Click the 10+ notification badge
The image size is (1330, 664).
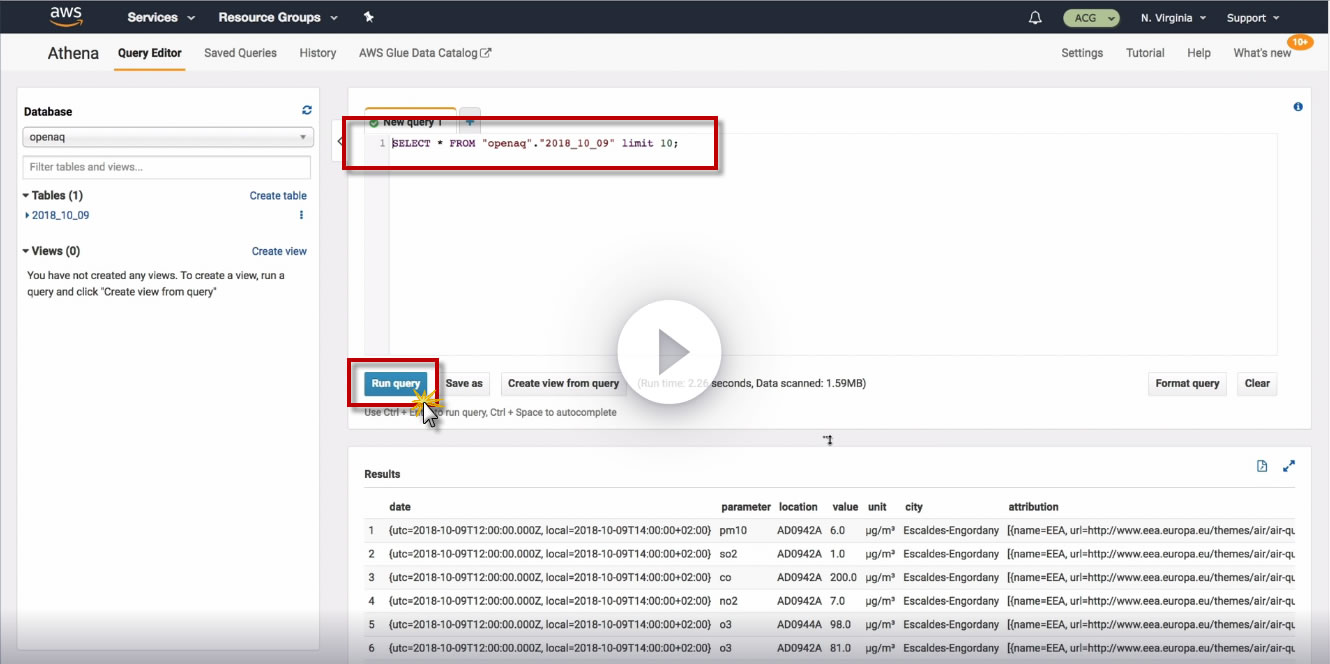tap(1300, 42)
